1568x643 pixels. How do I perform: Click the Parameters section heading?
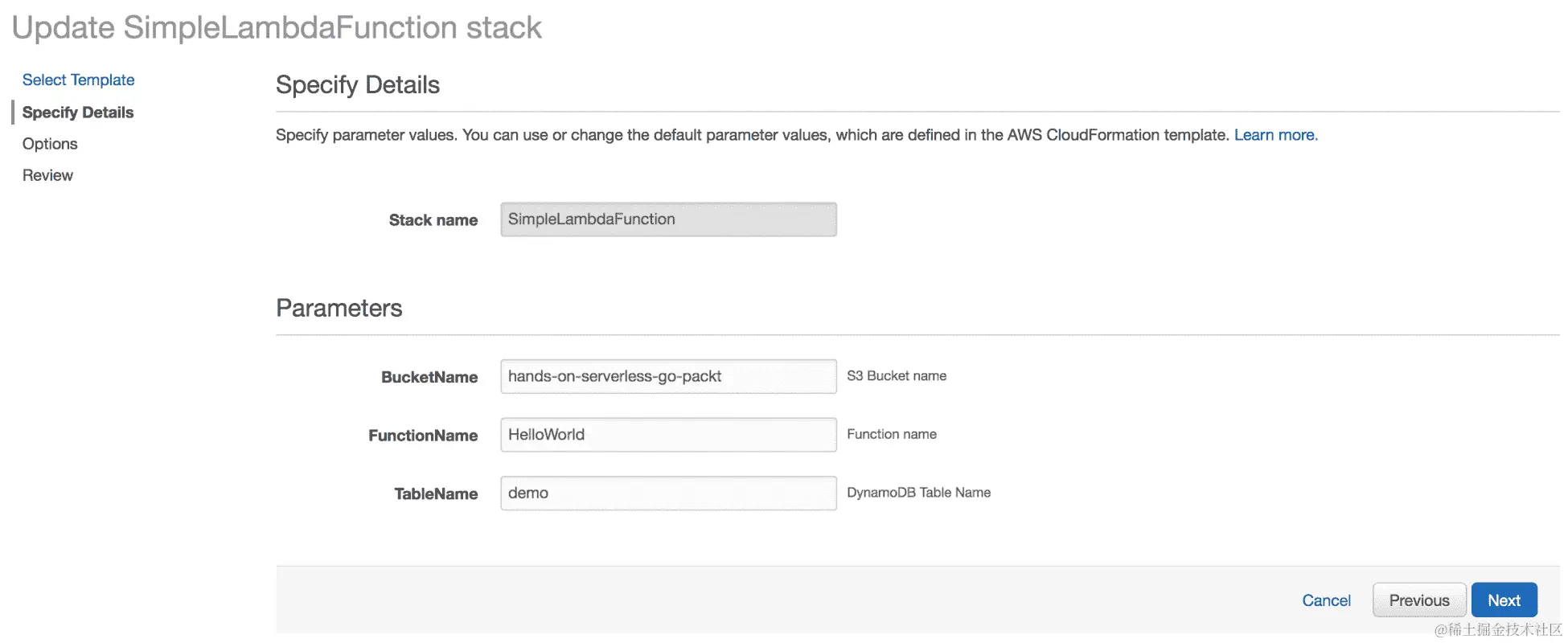click(339, 308)
